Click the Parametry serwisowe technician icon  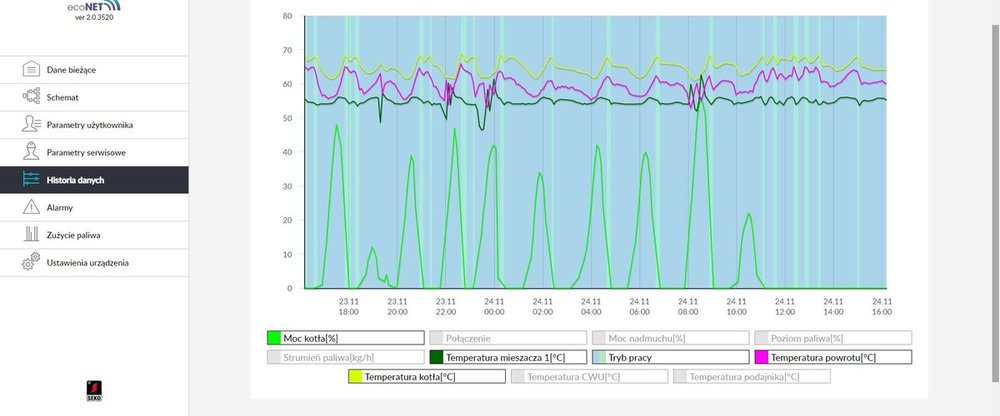tap(30, 152)
